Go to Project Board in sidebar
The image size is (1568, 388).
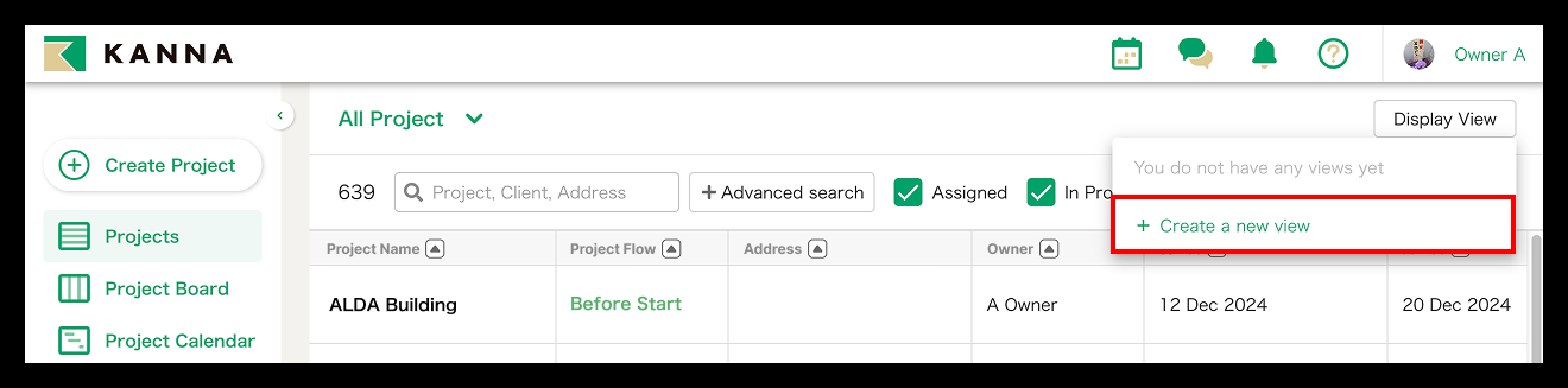pos(166,288)
